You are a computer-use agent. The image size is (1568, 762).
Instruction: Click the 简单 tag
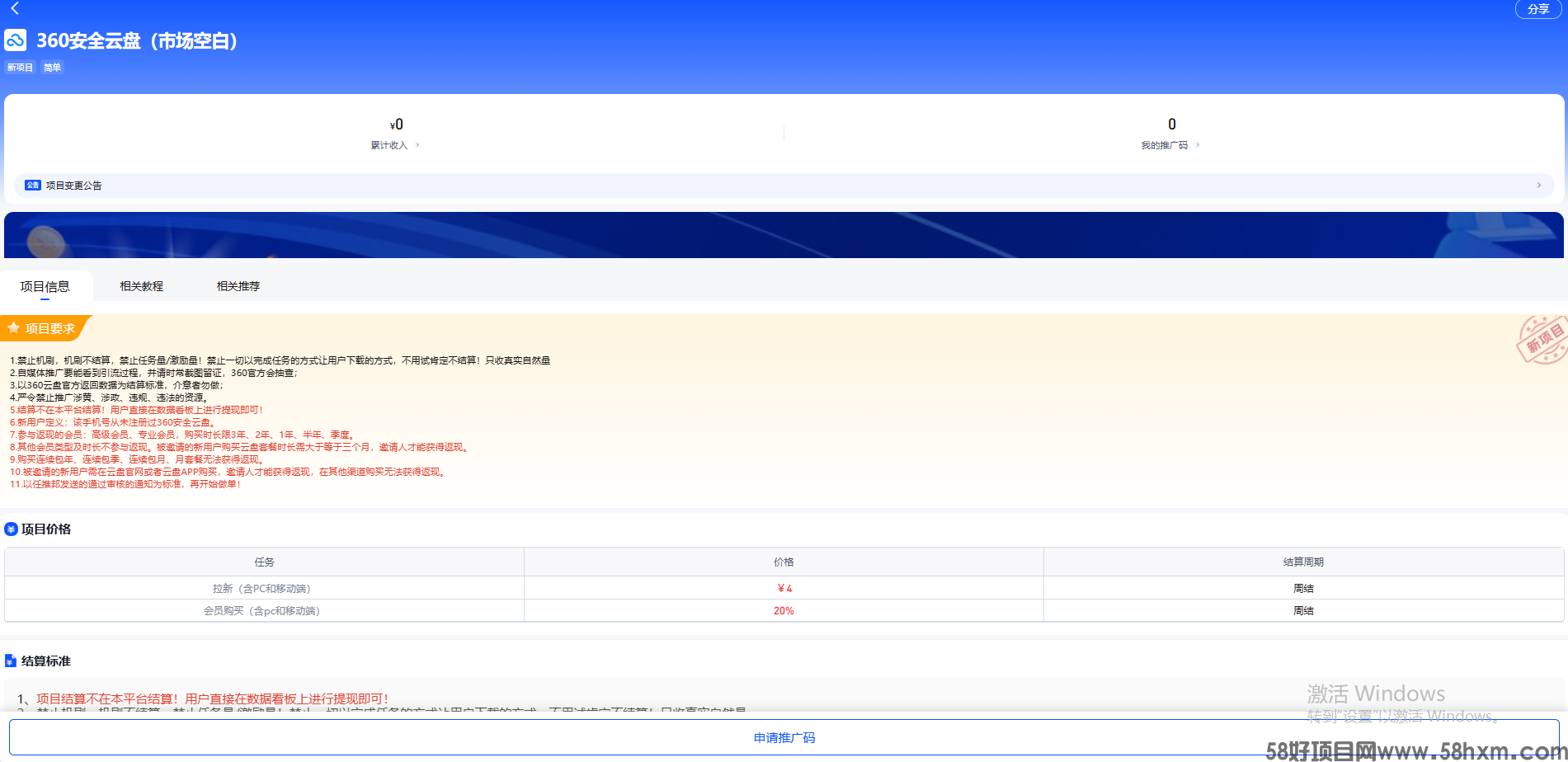click(x=52, y=68)
